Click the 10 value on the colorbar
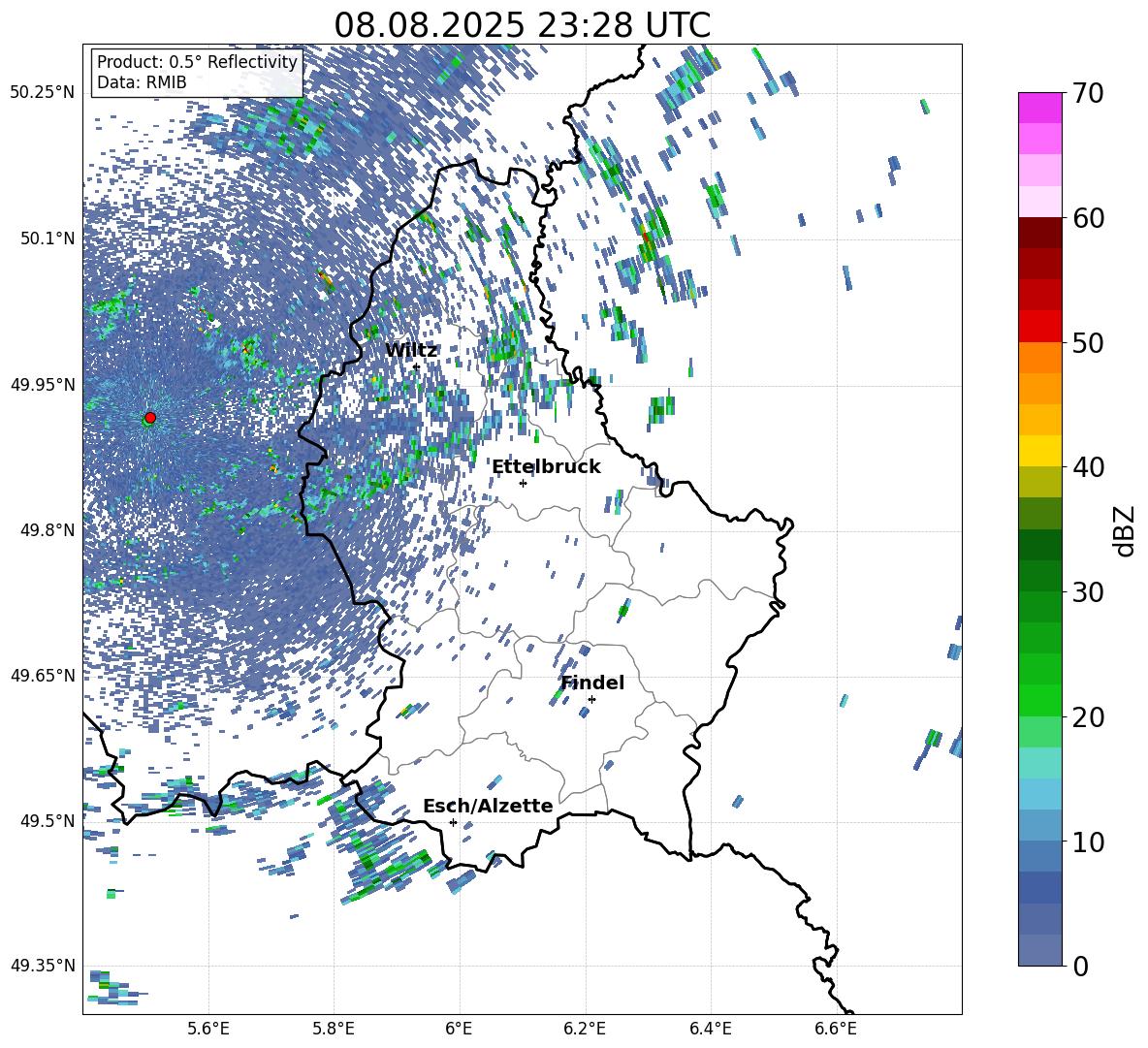 1088,842
